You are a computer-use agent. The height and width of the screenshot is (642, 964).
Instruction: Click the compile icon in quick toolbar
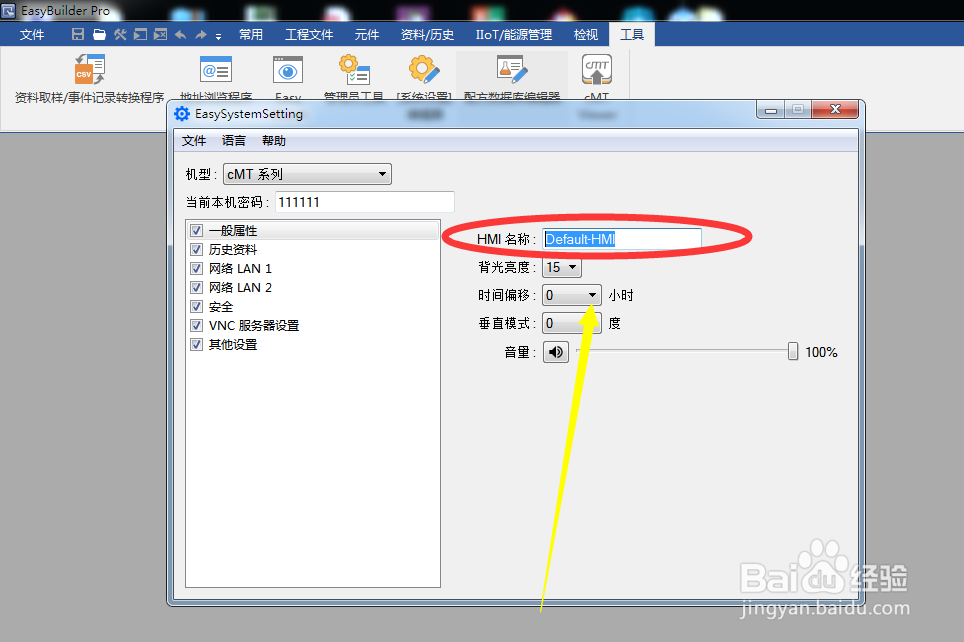[140, 34]
